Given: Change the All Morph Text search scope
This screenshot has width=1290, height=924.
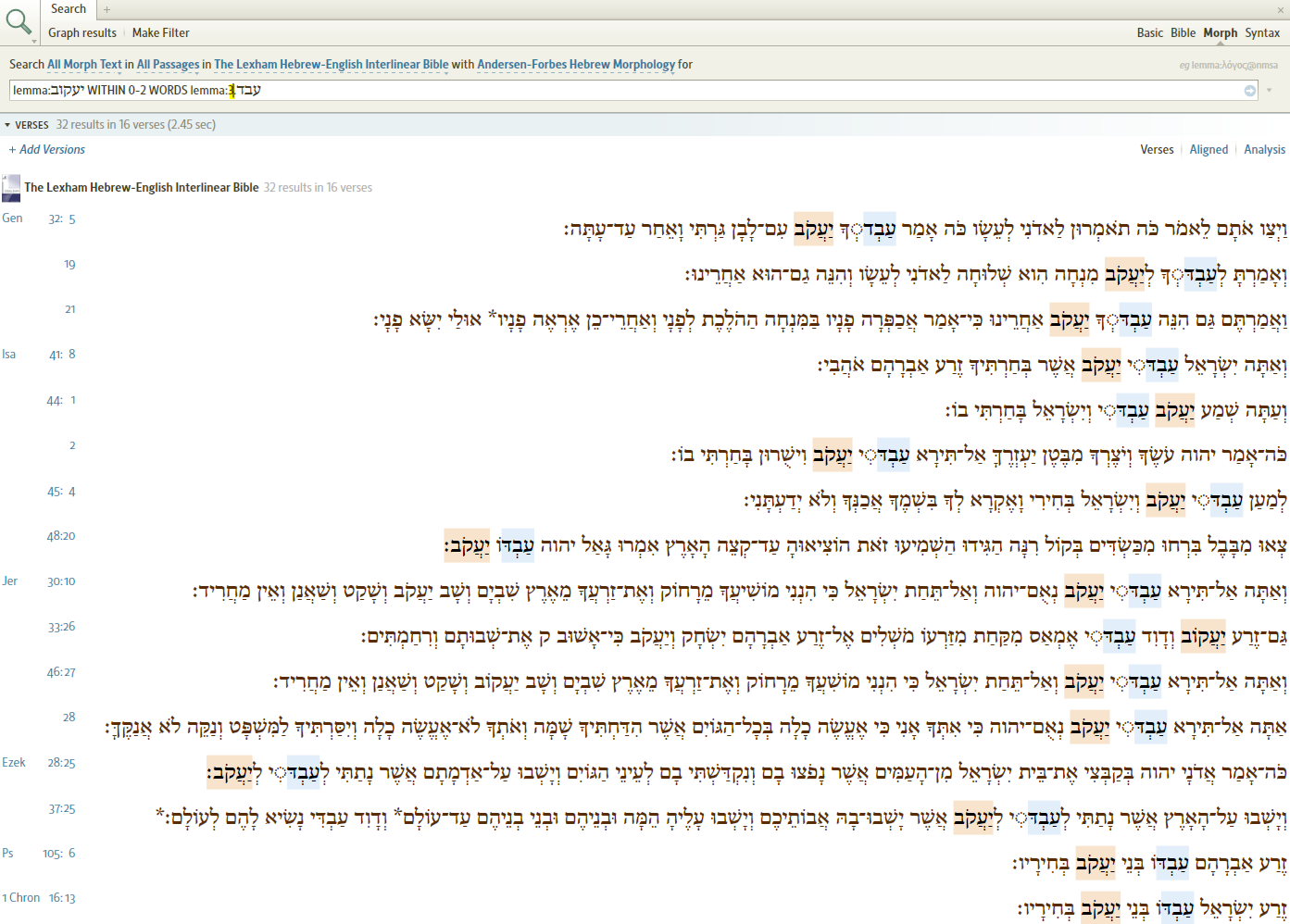Looking at the screenshot, I should tap(84, 65).
